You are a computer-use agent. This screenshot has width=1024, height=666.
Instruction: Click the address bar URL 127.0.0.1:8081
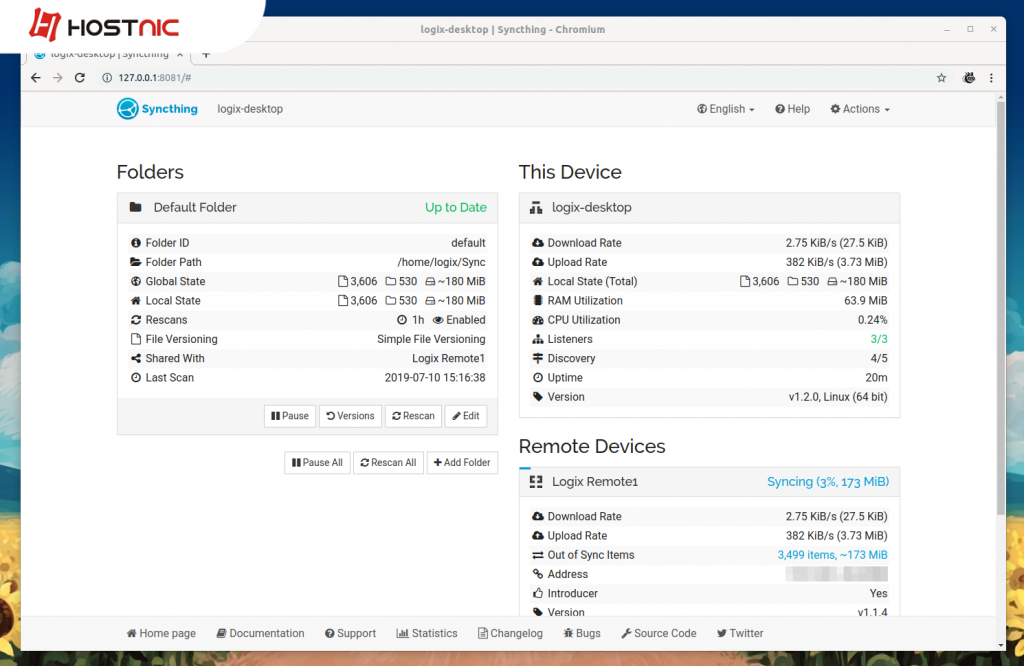point(155,78)
